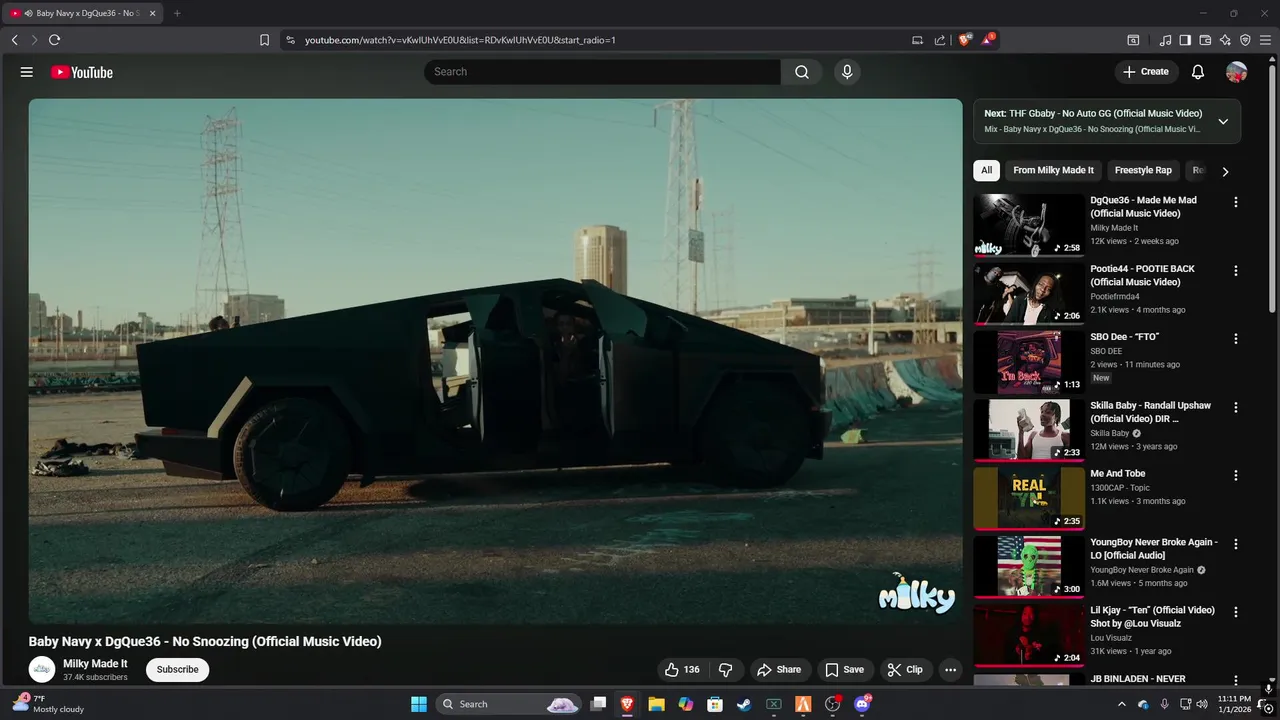The image size is (1280, 720).
Task: Show more filter chips with right arrow
Action: pyautogui.click(x=1225, y=171)
